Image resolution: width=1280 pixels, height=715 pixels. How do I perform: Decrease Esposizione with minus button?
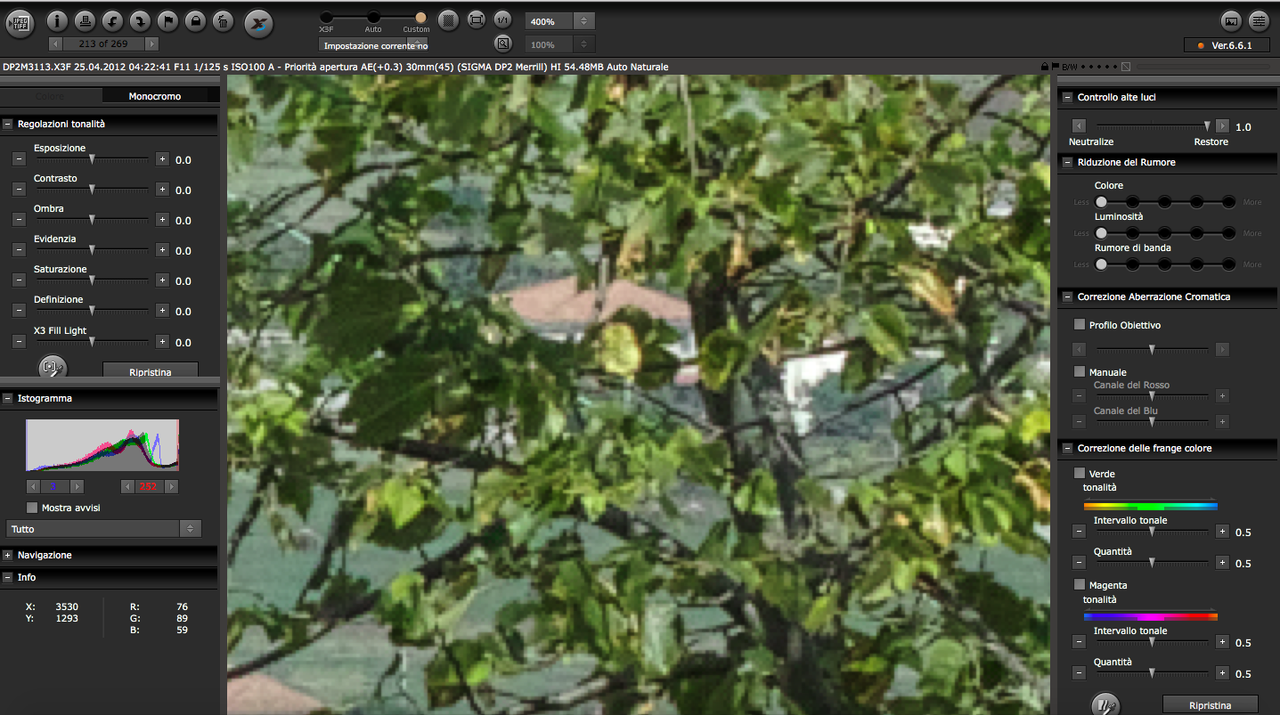(20, 159)
